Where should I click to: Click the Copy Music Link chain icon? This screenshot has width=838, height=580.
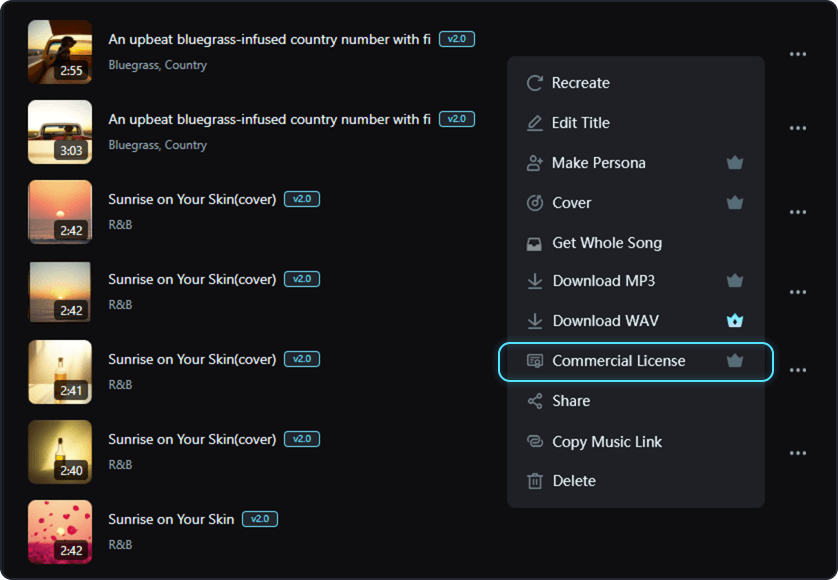pos(535,442)
